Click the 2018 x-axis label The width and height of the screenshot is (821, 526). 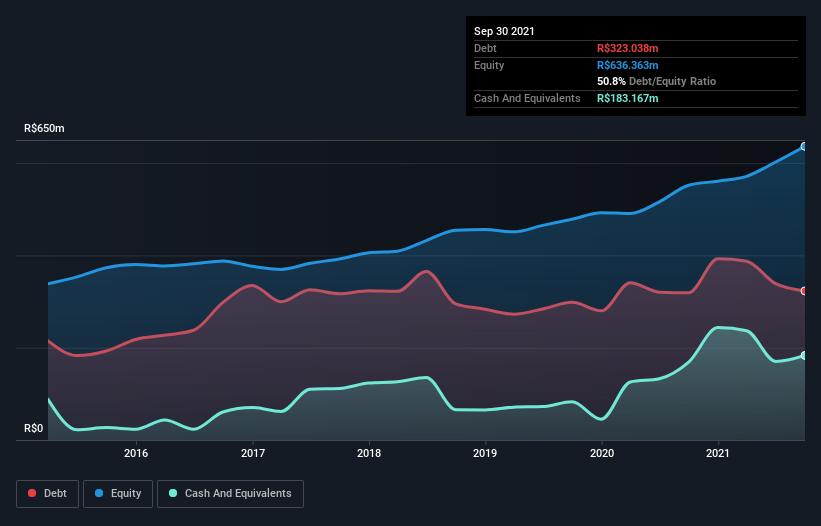pos(369,453)
